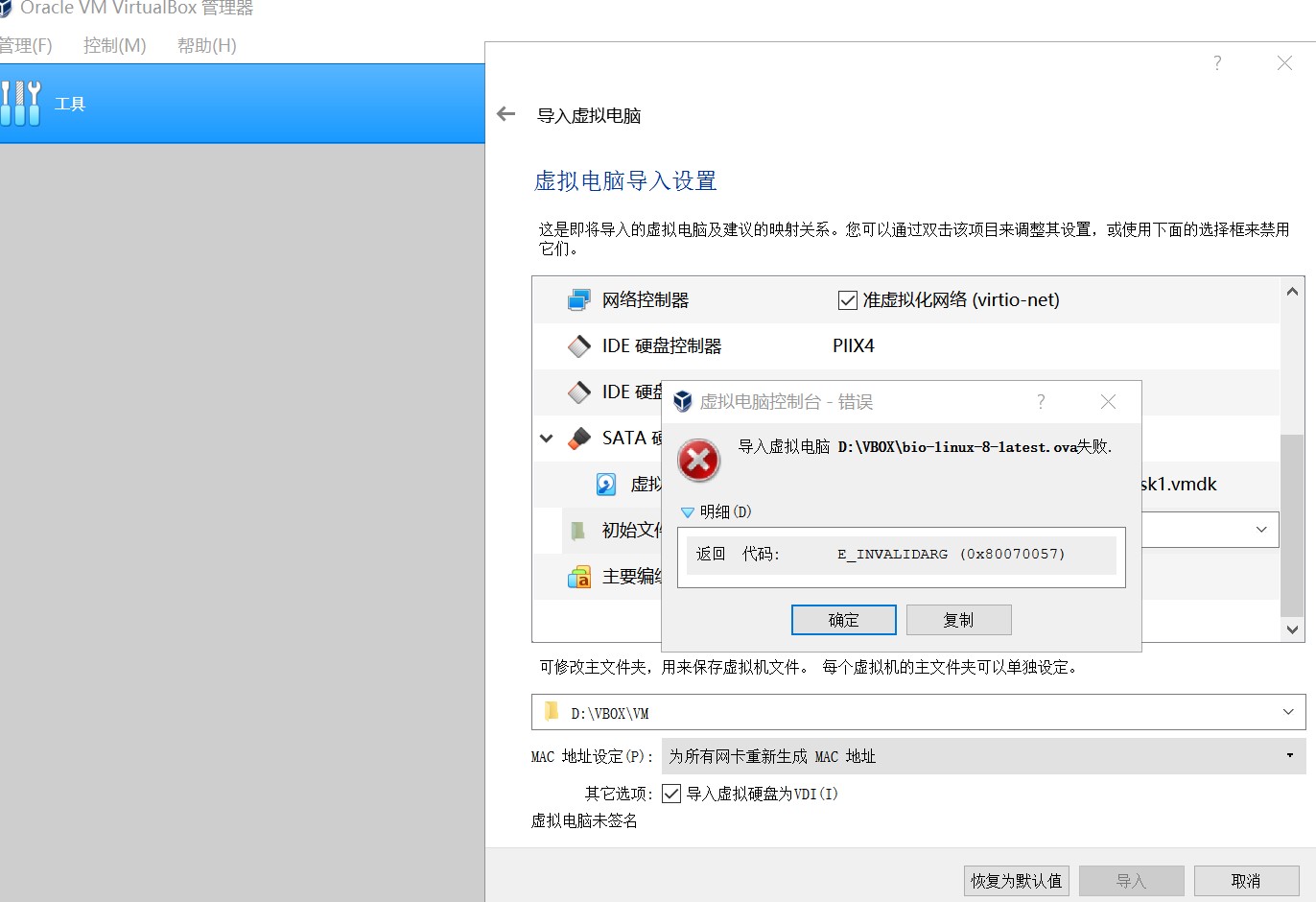
Task: Open the 初始文件夹 path dropdown in the list
Action: (x=1261, y=530)
